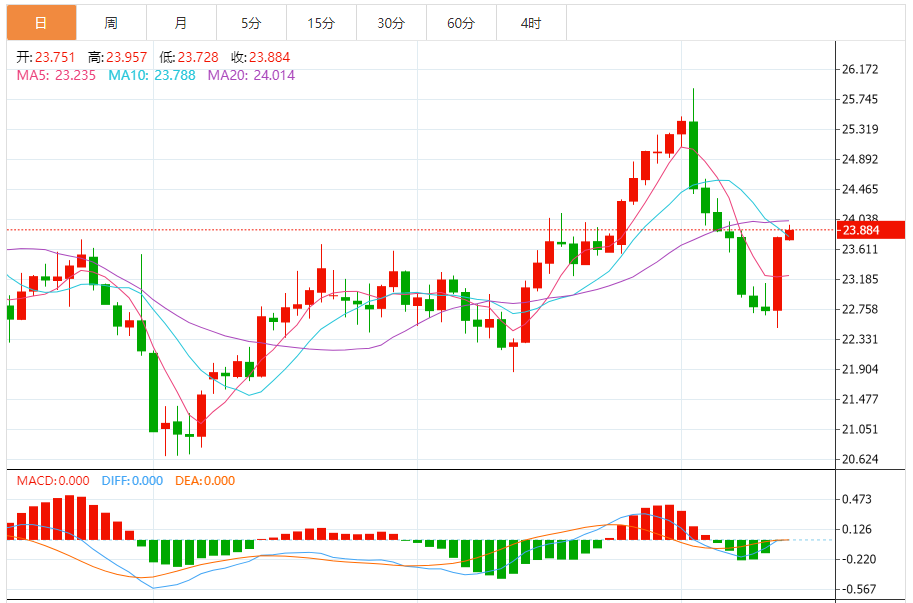Screen dimensions: 913x603
Task: Click the MA20: 24.014 label
Action: click(252, 75)
